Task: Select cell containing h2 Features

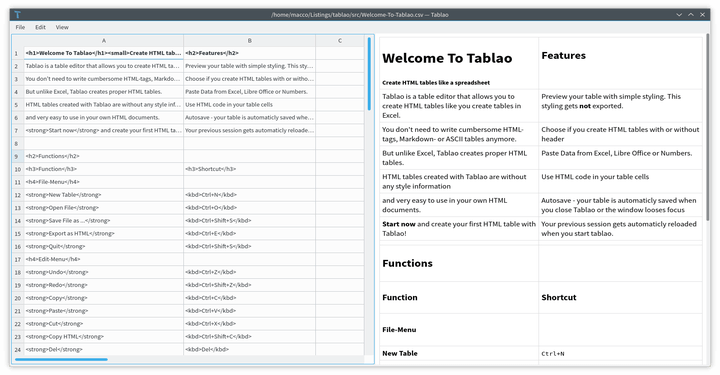Action: click(249, 53)
